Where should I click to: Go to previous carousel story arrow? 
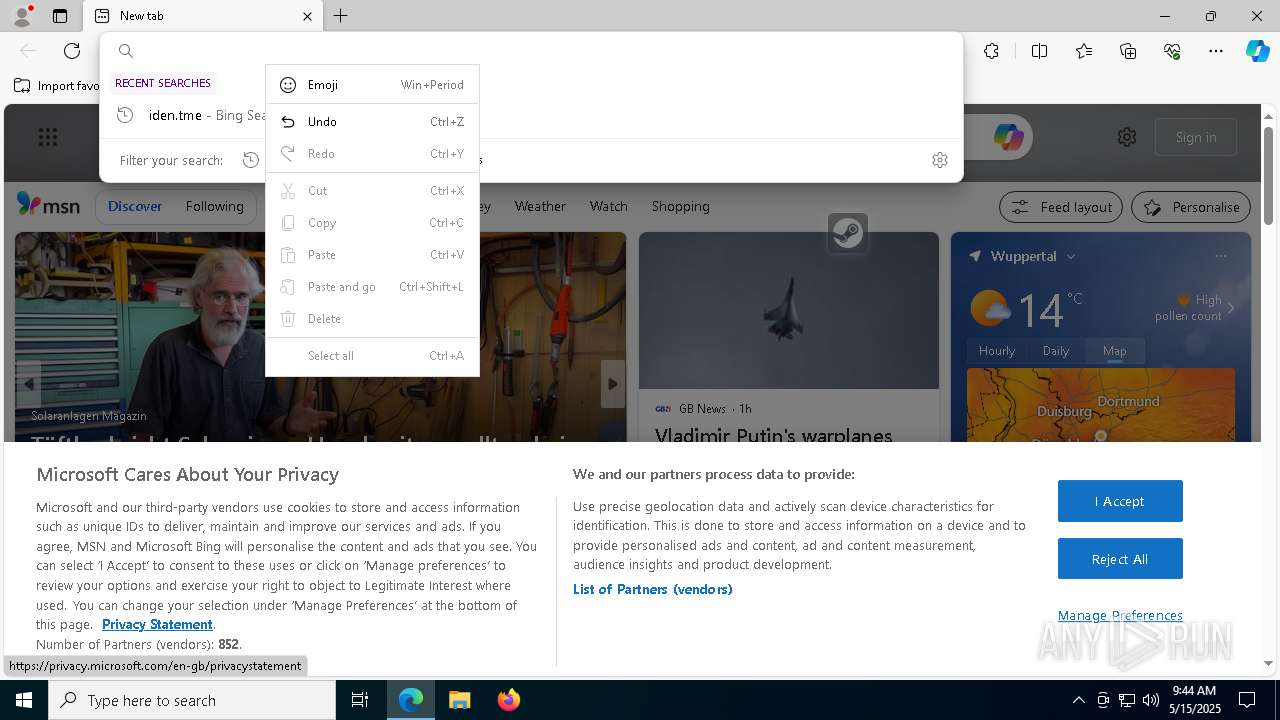pyautogui.click(x=29, y=384)
